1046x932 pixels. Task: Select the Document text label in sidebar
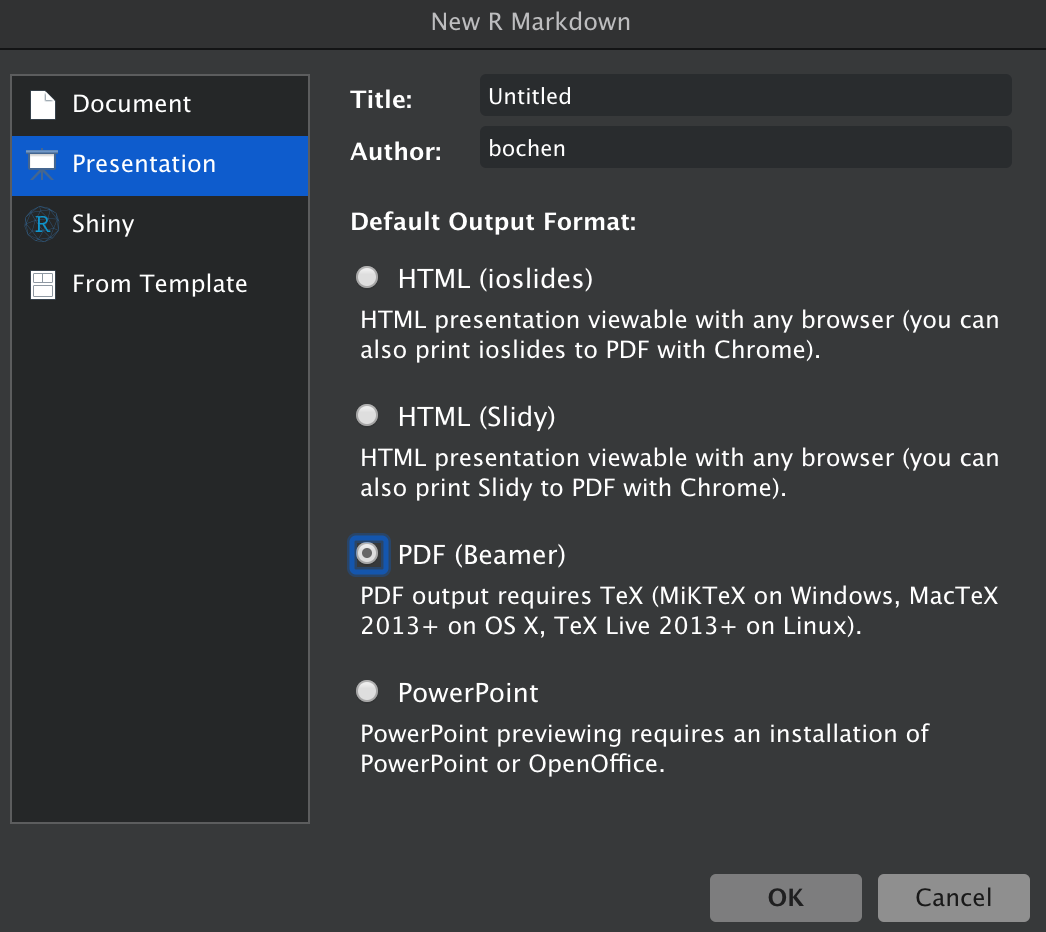tap(131, 104)
